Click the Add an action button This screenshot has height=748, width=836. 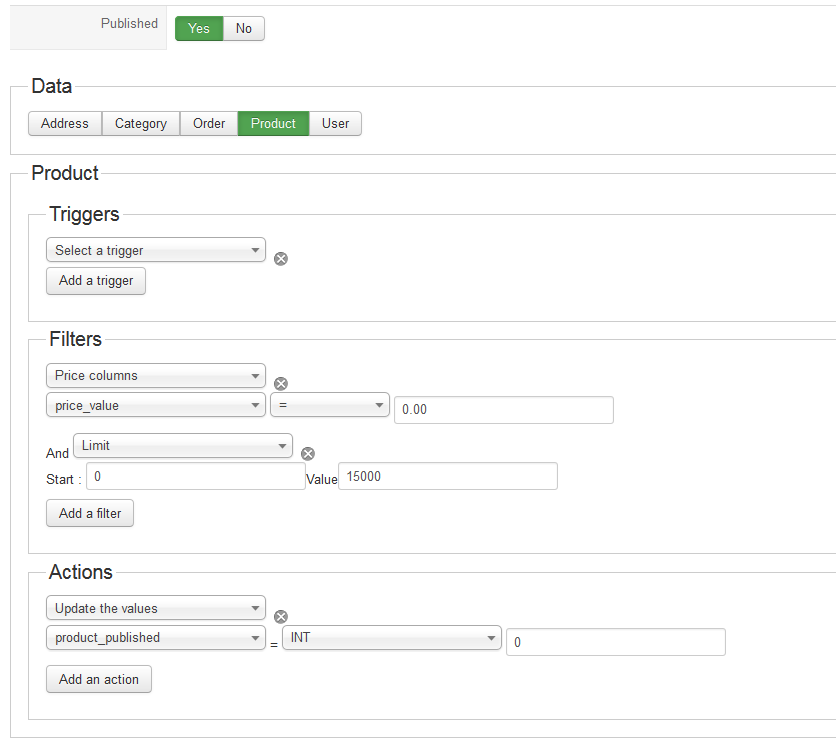pyautogui.click(x=98, y=680)
